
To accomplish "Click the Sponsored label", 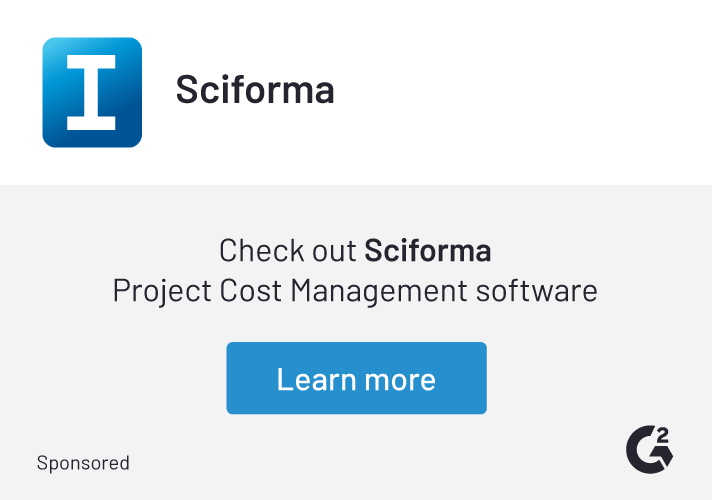I will [x=83, y=463].
